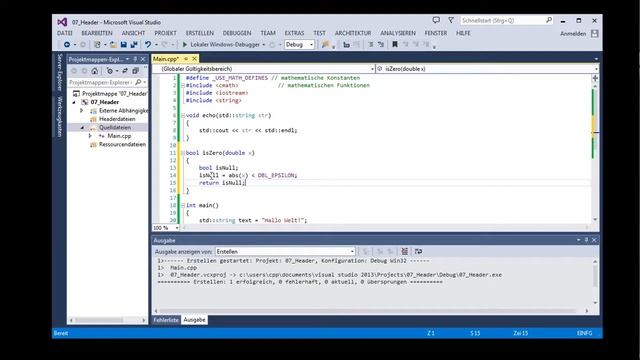The width and height of the screenshot is (640, 360).
Task: Collapse the #include block outline box
Action: click(x=183, y=85)
